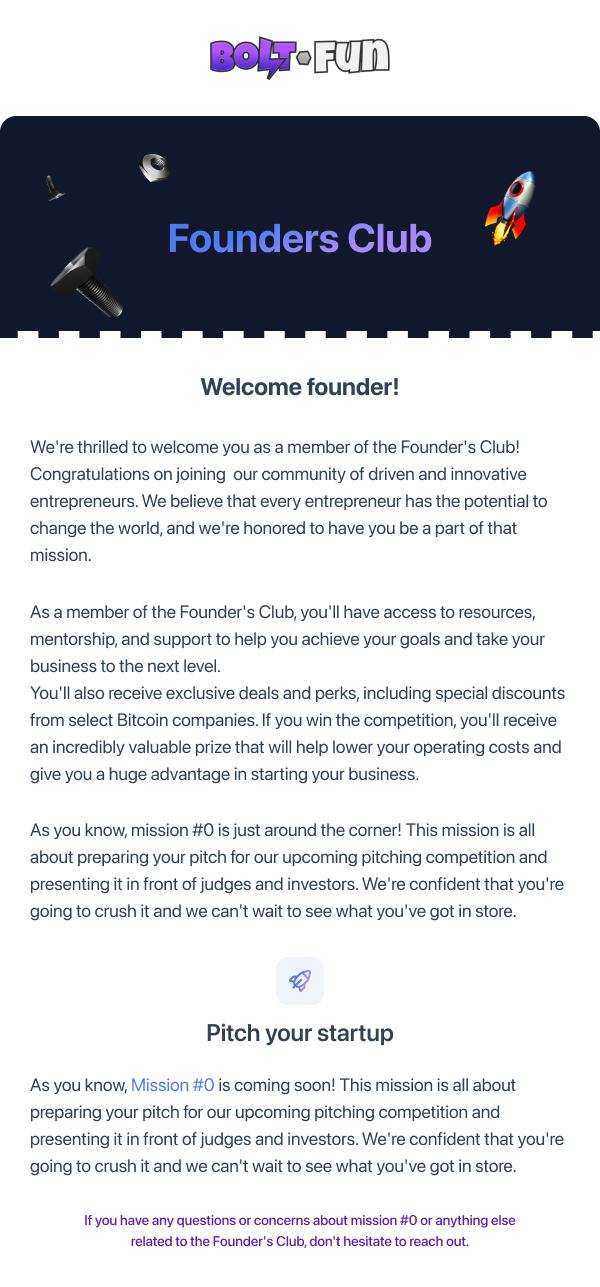
Task: Click the purple rocket icon above Pitch
Action: point(300,981)
